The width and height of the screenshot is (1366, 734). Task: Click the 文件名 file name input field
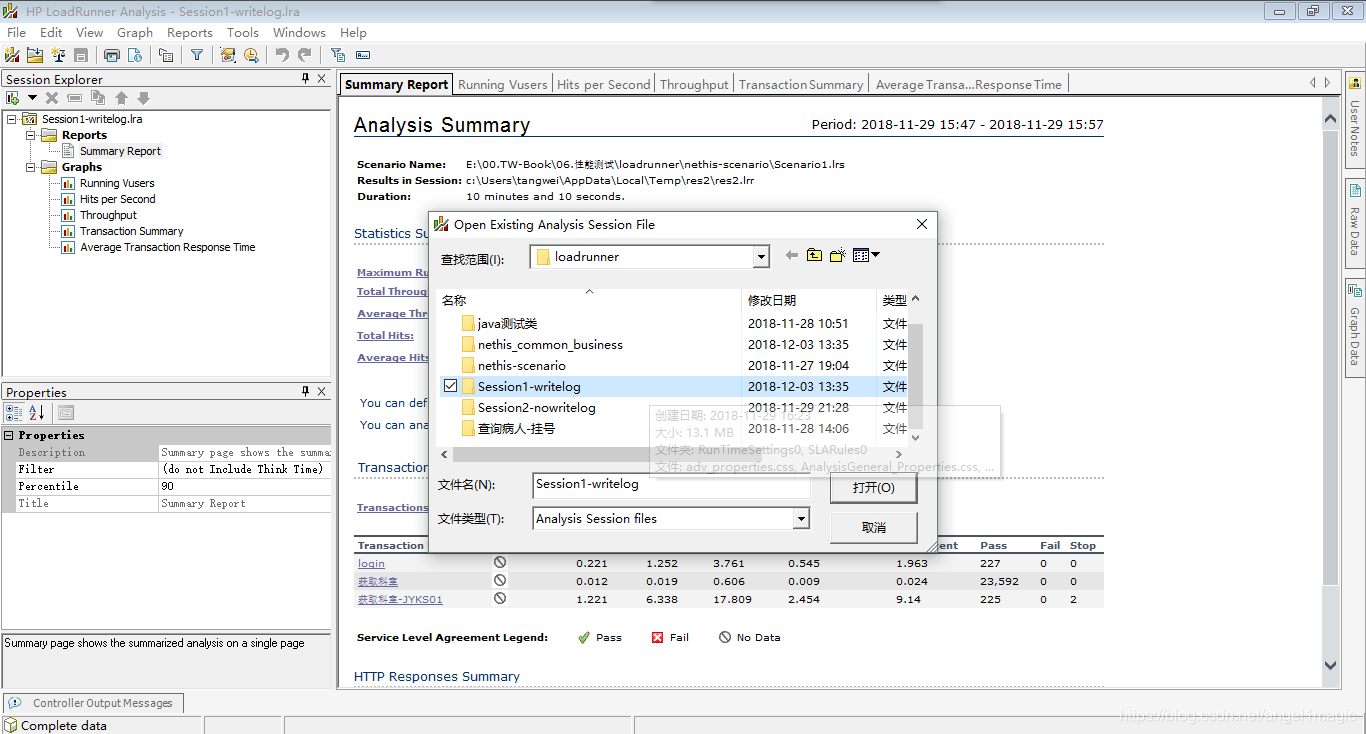pos(671,484)
